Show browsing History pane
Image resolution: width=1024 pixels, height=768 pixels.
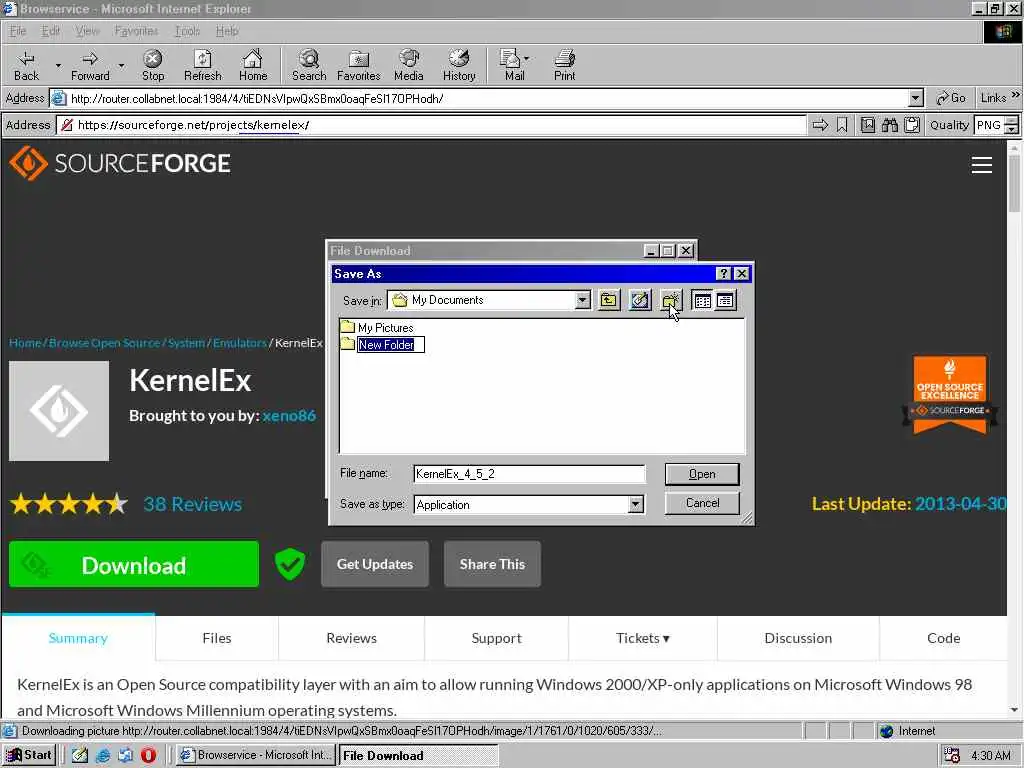pyautogui.click(x=459, y=65)
